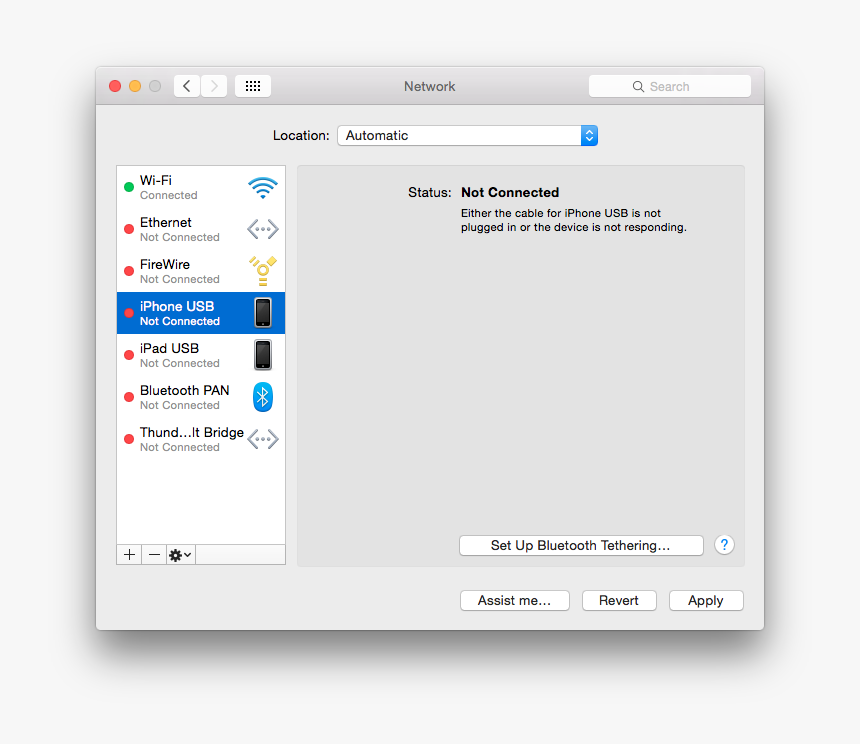Focus the Search field
The height and width of the screenshot is (744, 860).
tap(670, 86)
